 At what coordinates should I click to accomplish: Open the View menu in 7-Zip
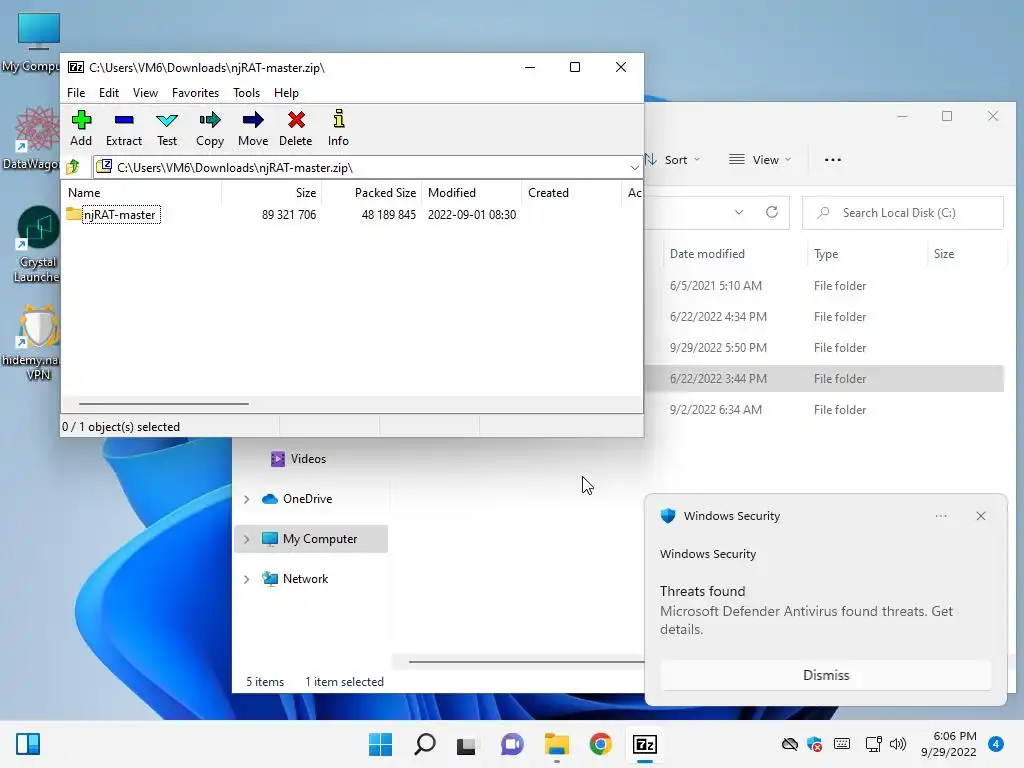(x=145, y=93)
